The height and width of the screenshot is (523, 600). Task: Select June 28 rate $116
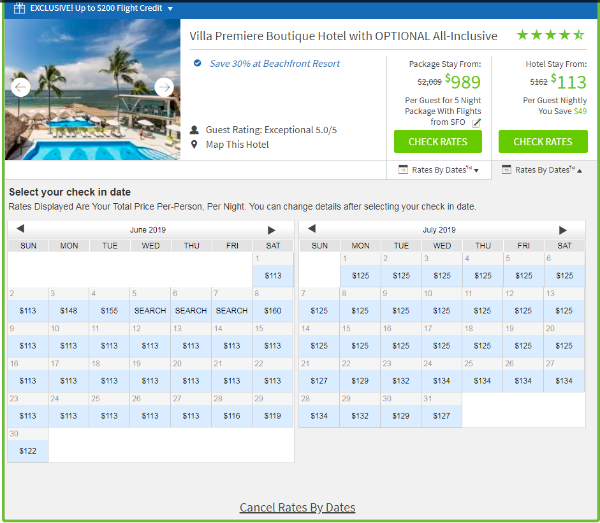[x=232, y=416]
